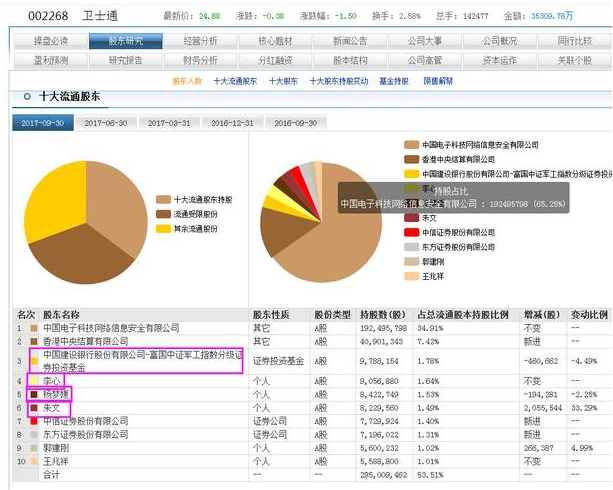Click the 变动比例 column header

point(590,314)
